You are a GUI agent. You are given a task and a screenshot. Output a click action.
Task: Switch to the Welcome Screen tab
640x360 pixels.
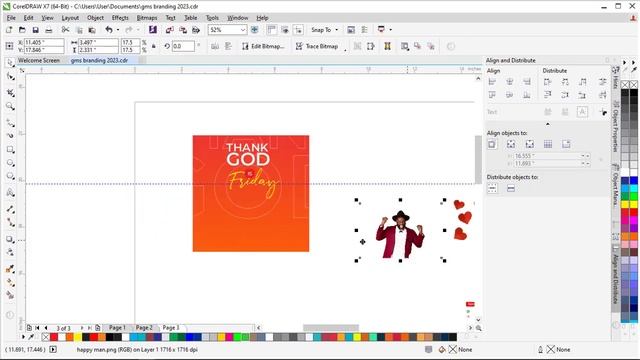click(39, 60)
